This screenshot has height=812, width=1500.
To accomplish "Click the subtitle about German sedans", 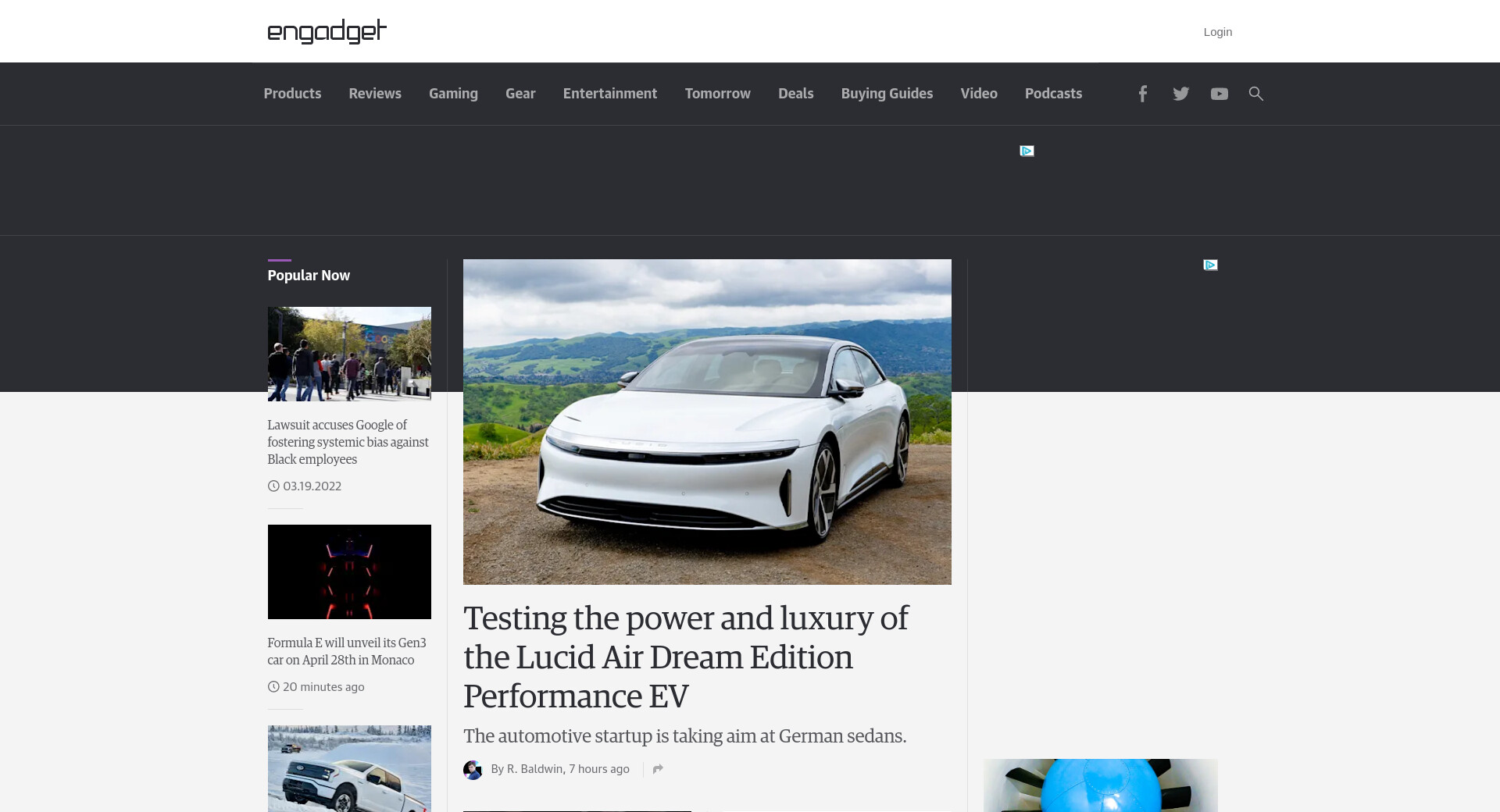I will [684, 736].
